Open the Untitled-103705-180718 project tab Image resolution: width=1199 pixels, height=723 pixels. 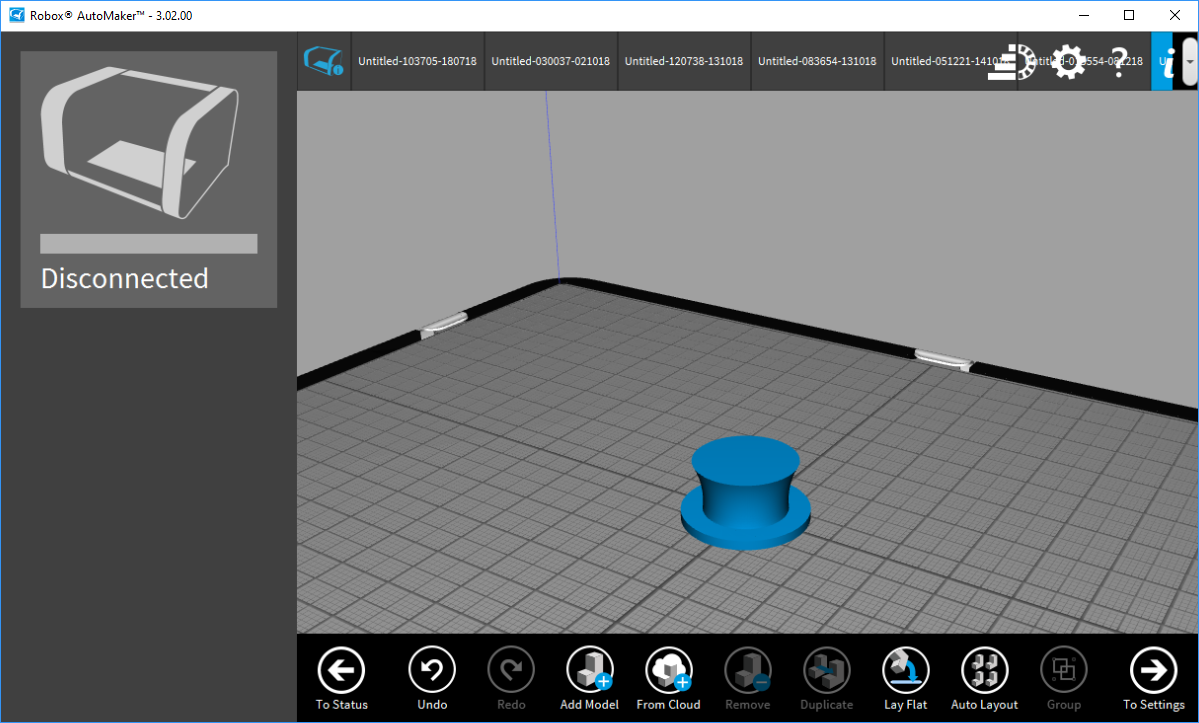pyautogui.click(x=417, y=61)
